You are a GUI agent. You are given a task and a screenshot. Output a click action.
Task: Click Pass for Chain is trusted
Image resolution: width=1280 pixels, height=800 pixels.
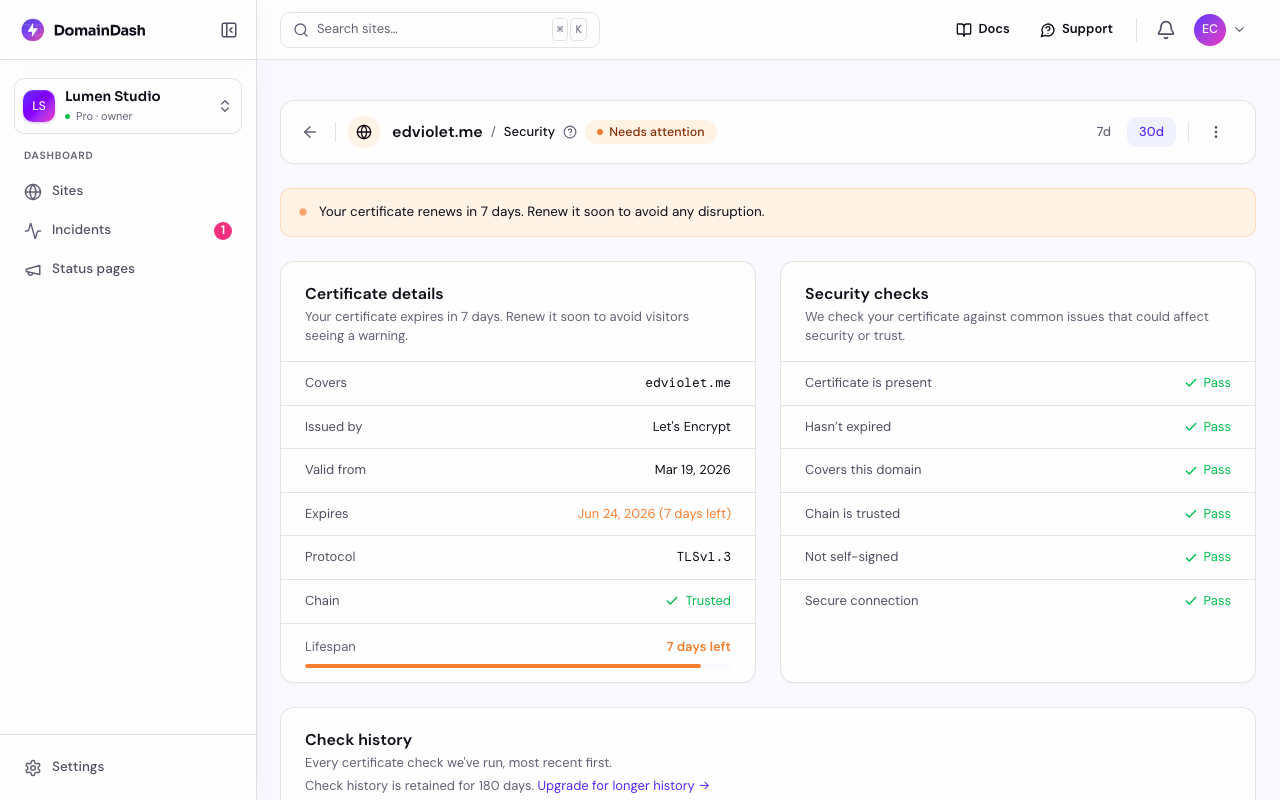1208,514
